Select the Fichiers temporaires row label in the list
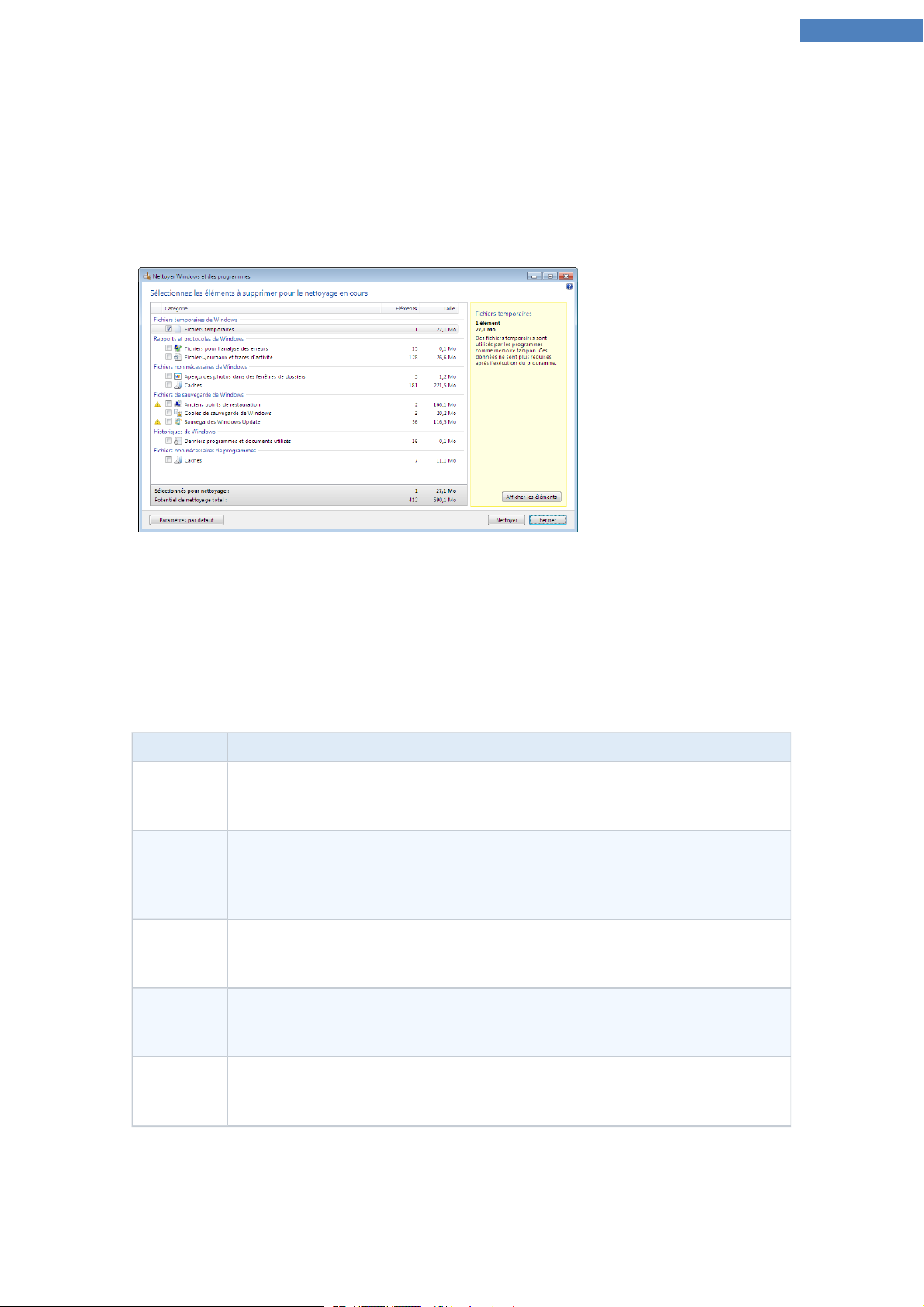The height and width of the screenshot is (1307, 924). tap(209, 330)
